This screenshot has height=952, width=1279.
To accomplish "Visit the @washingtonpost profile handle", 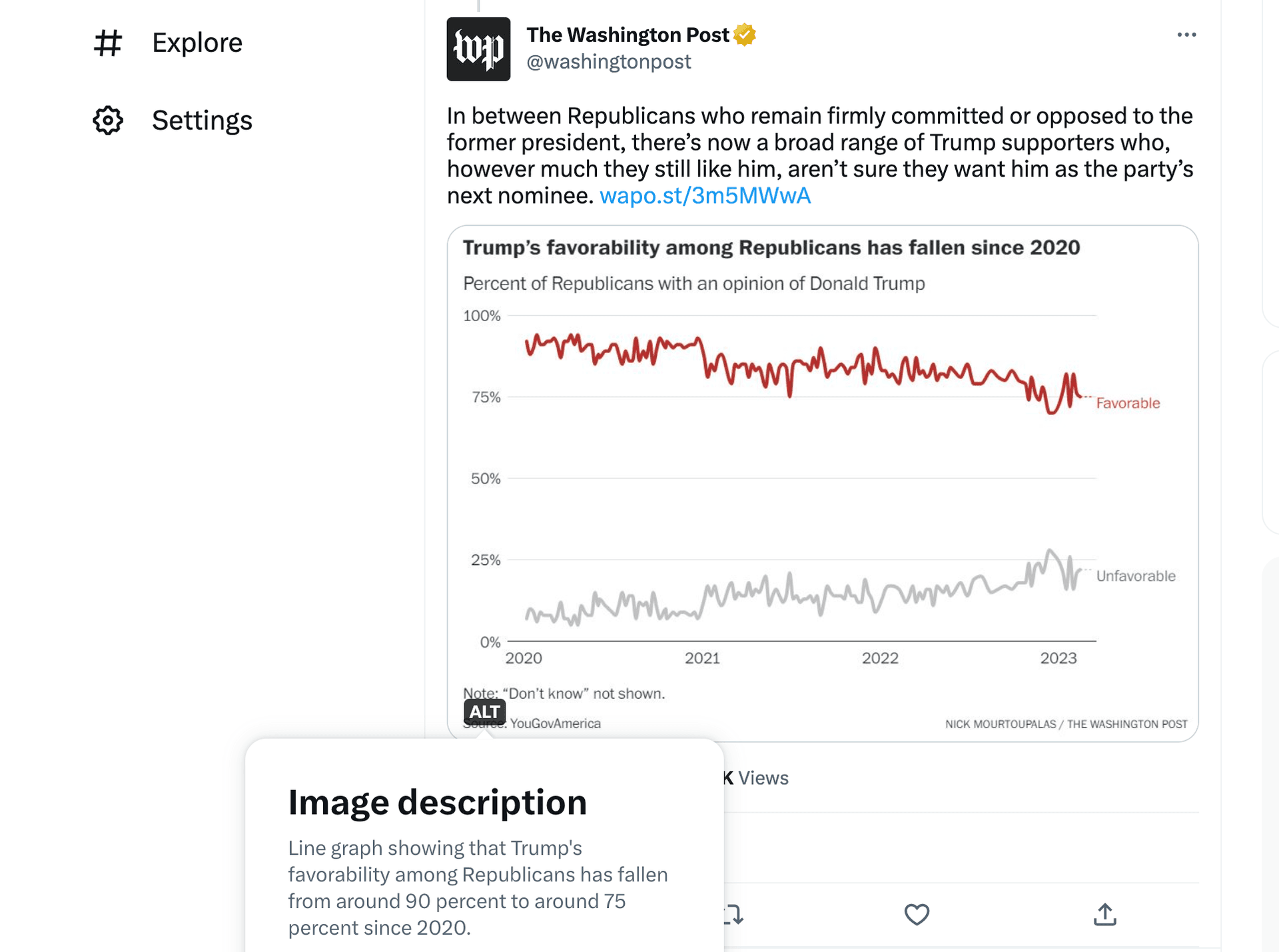I will (608, 61).
